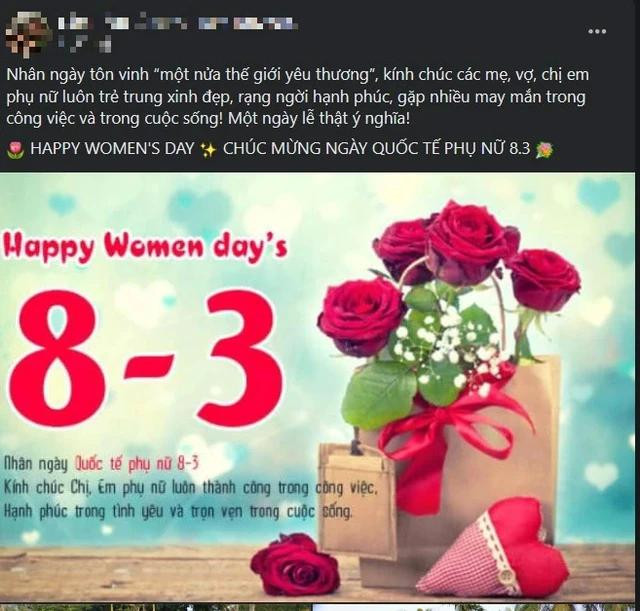Click the tulip emoji before HAPPY WOMEN'S DAY
This screenshot has height=611, width=640.
[16, 149]
